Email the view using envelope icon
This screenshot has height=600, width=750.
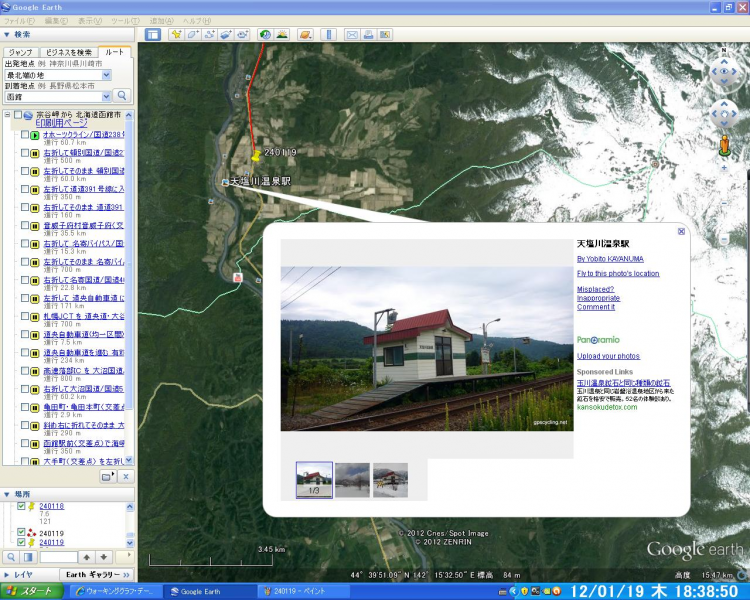352,34
